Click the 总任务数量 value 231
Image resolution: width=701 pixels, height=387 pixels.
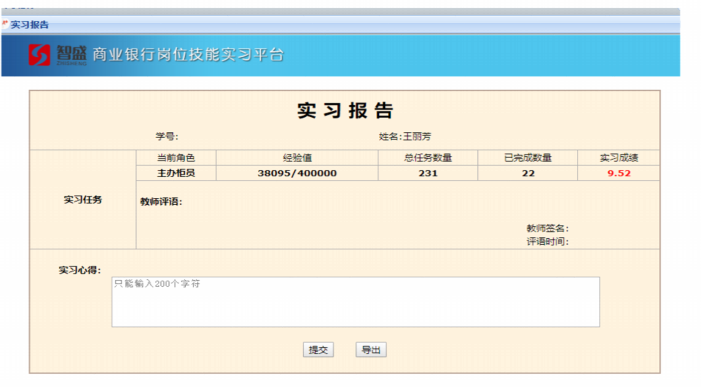428,173
